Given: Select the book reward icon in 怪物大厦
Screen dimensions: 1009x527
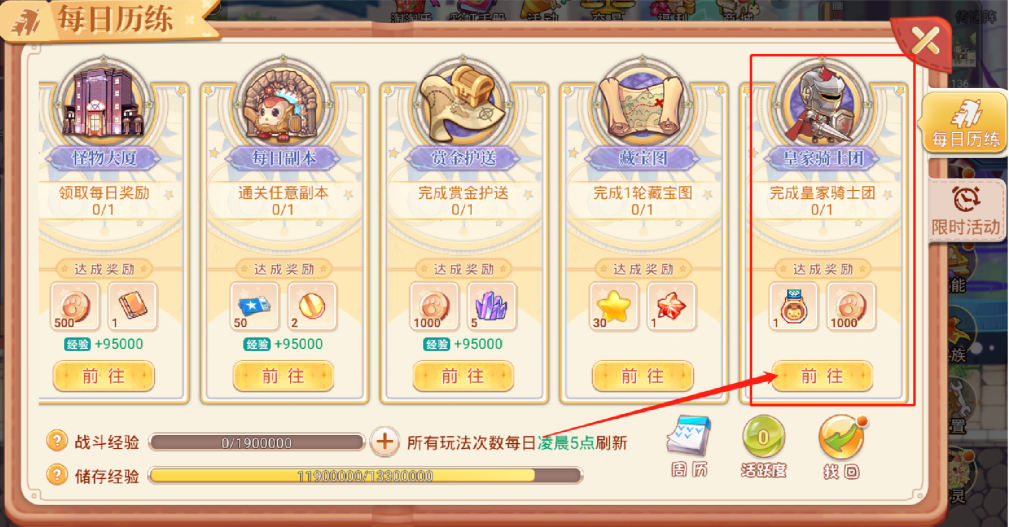Looking at the screenshot, I should click(133, 306).
